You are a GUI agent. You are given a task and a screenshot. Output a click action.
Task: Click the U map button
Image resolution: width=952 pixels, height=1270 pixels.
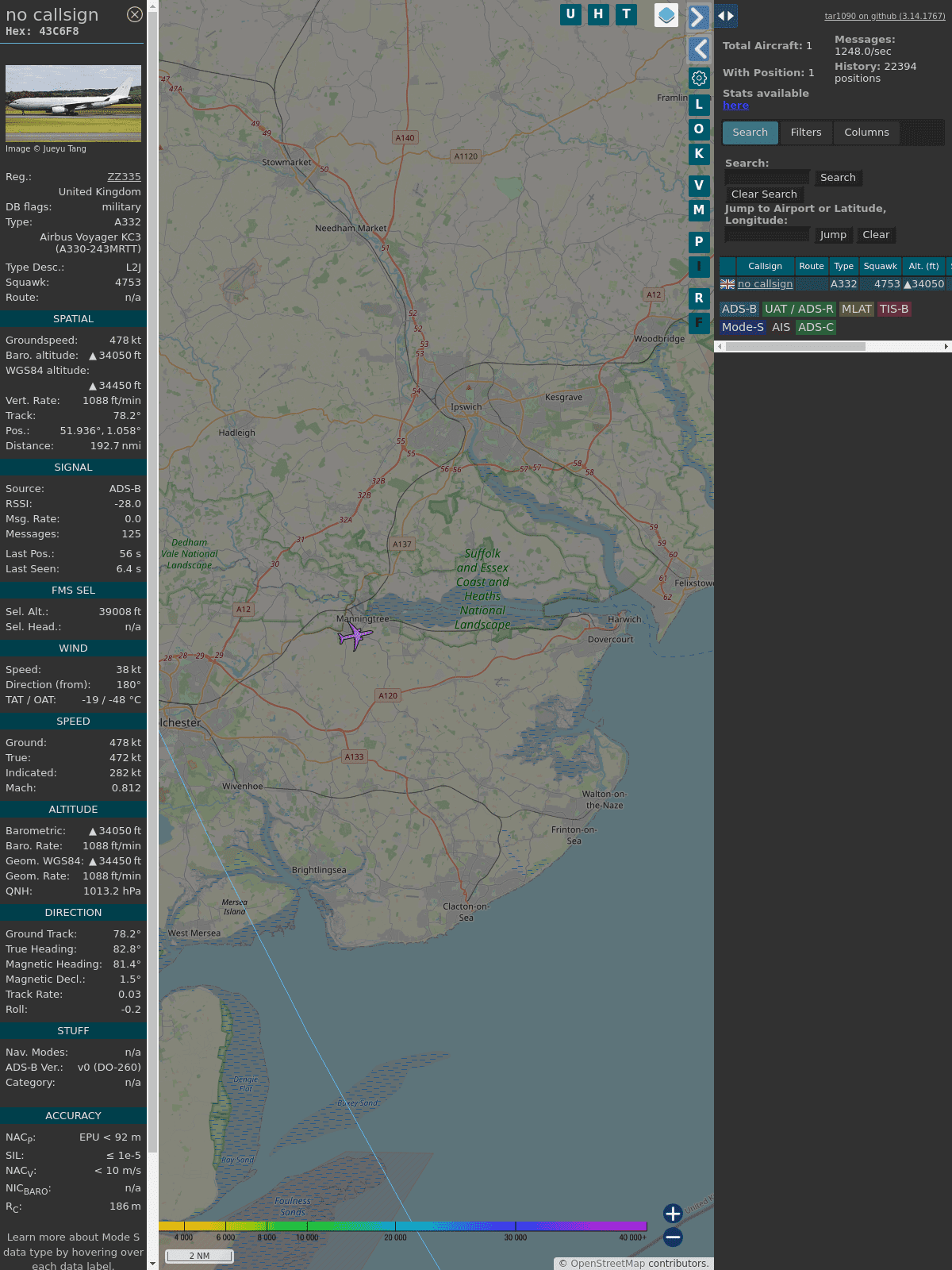pyautogui.click(x=570, y=14)
